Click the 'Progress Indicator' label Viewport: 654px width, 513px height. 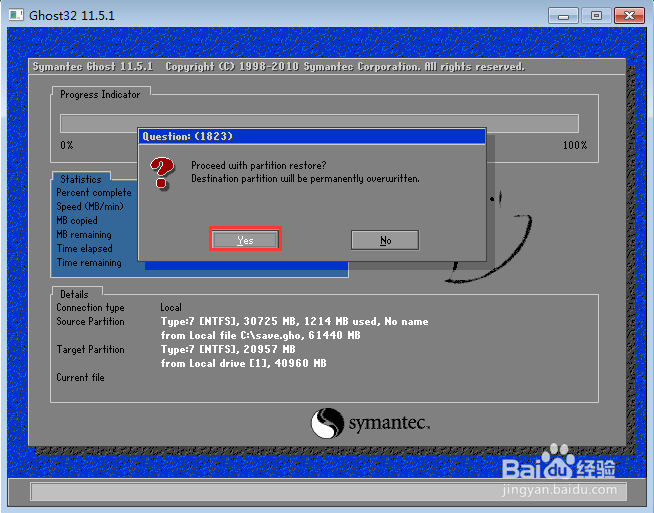[x=100, y=95]
